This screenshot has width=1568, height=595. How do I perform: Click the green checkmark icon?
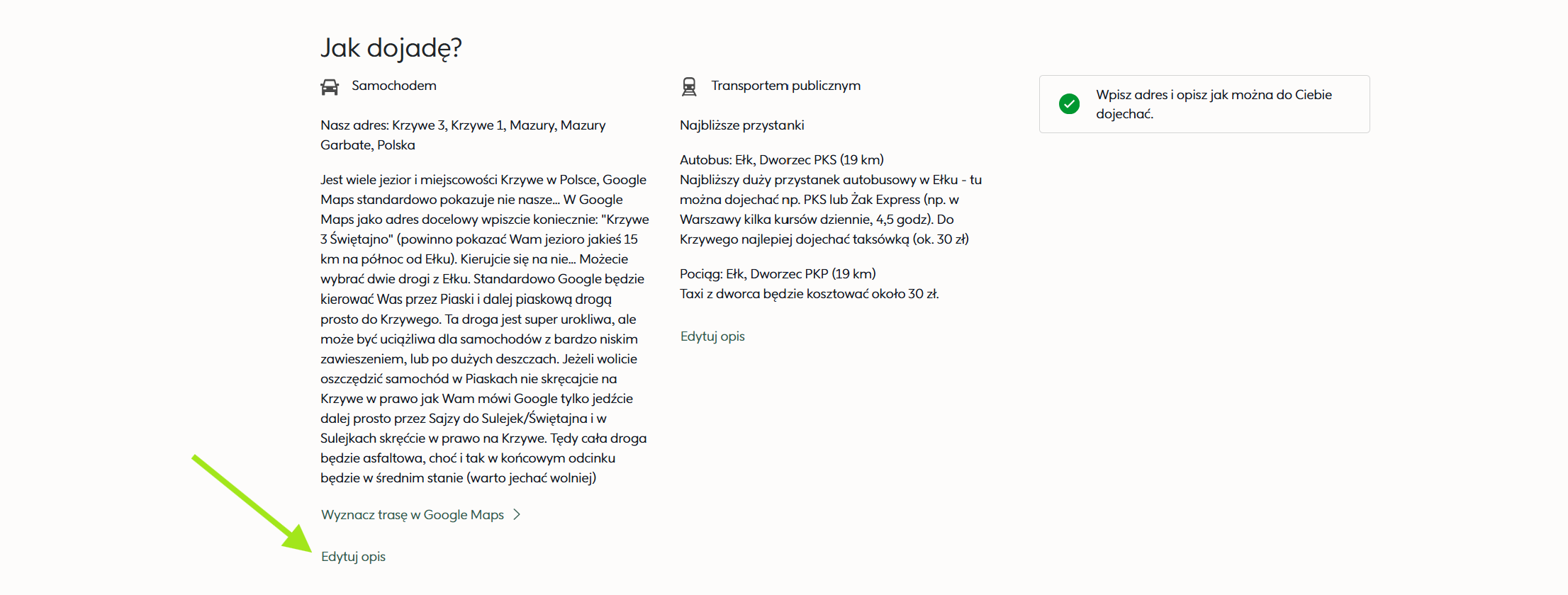point(1069,104)
